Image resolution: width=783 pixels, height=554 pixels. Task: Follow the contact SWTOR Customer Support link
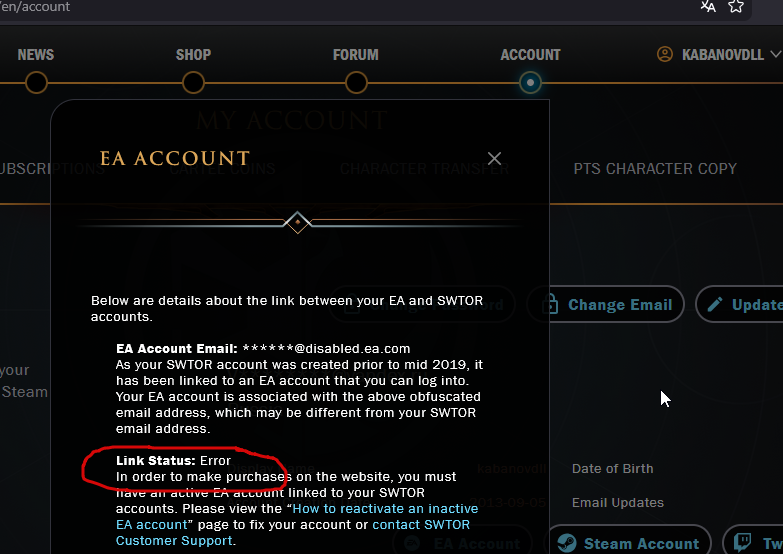293,533
